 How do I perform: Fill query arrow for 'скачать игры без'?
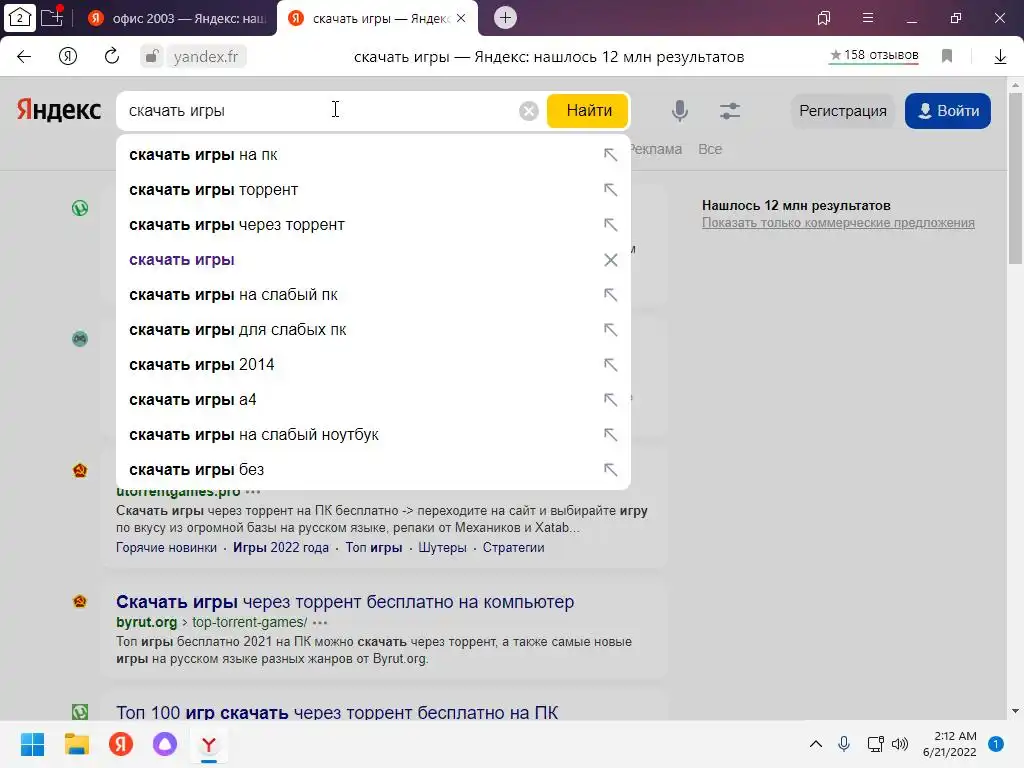(x=611, y=470)
